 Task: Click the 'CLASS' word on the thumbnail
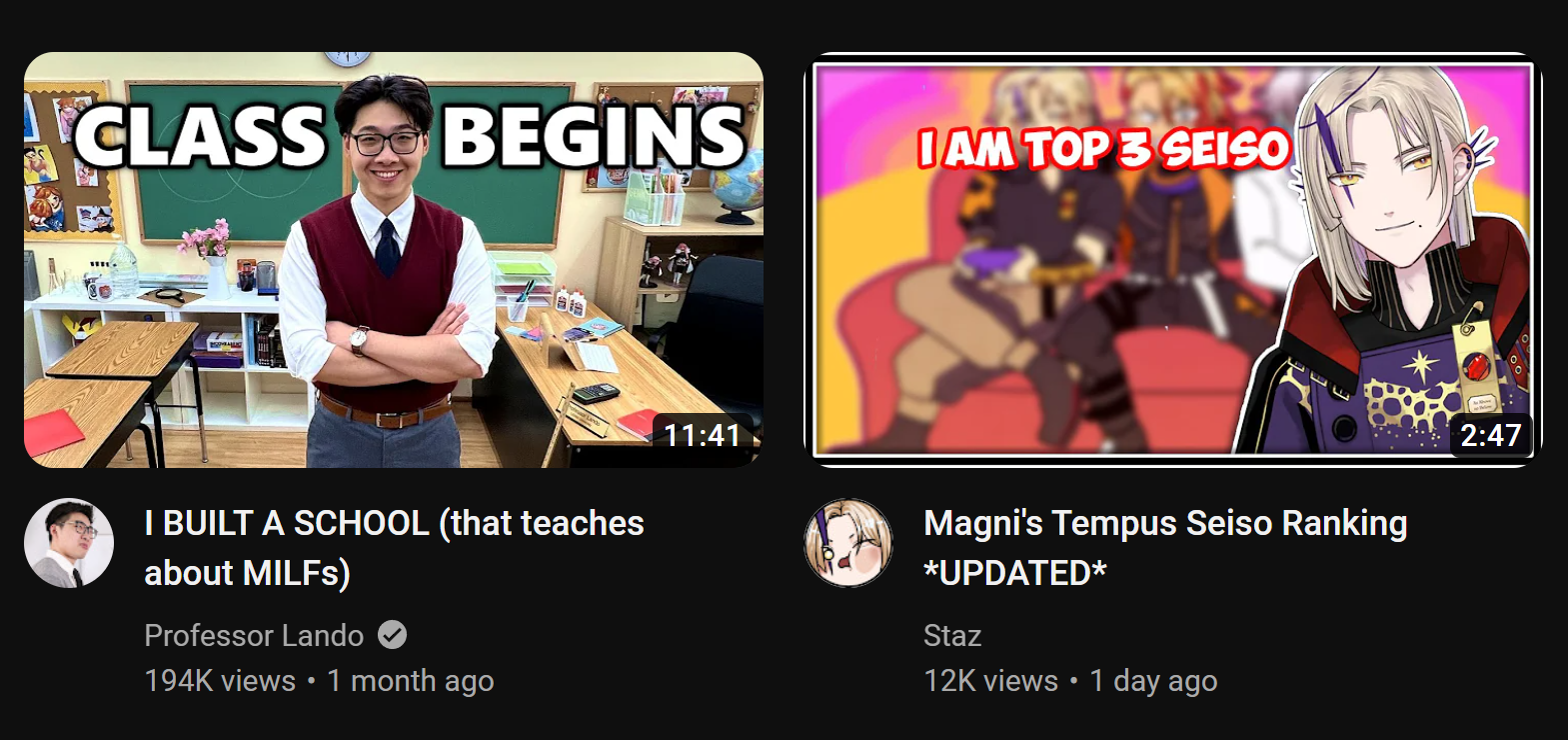(200, 136)
